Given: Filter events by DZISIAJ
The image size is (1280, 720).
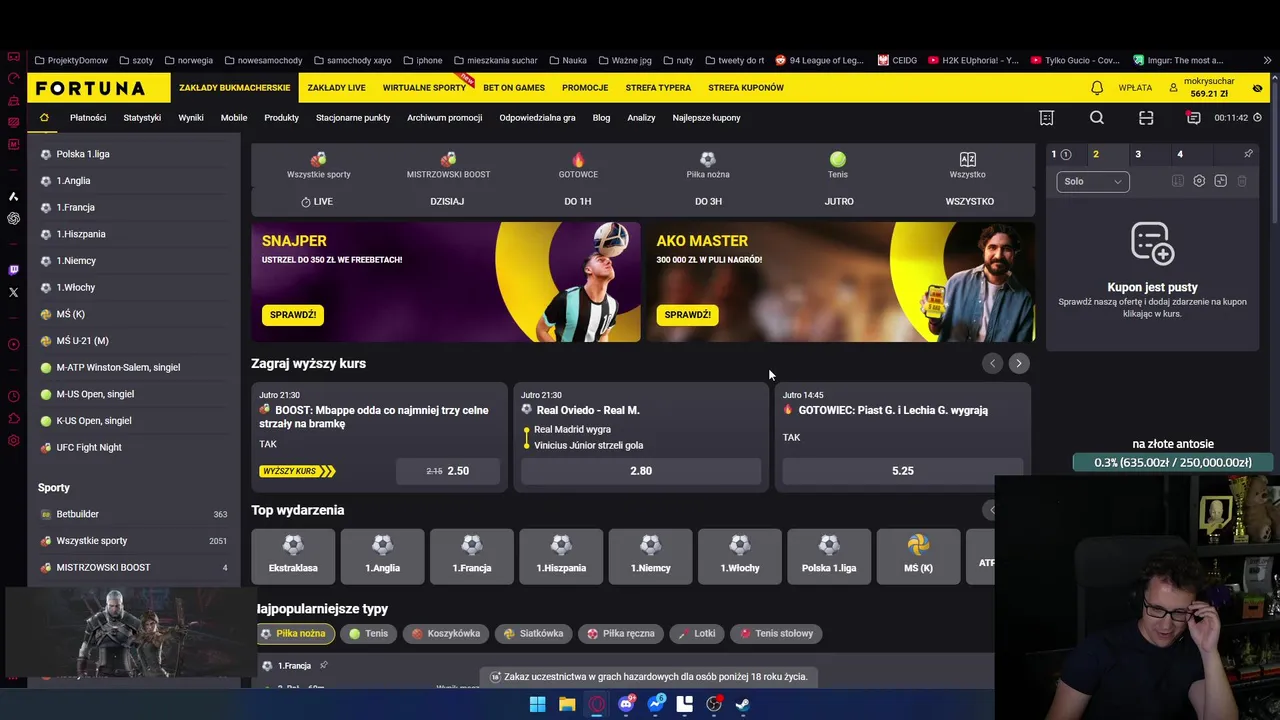Looking at the screenshot, I should (447, 201).
